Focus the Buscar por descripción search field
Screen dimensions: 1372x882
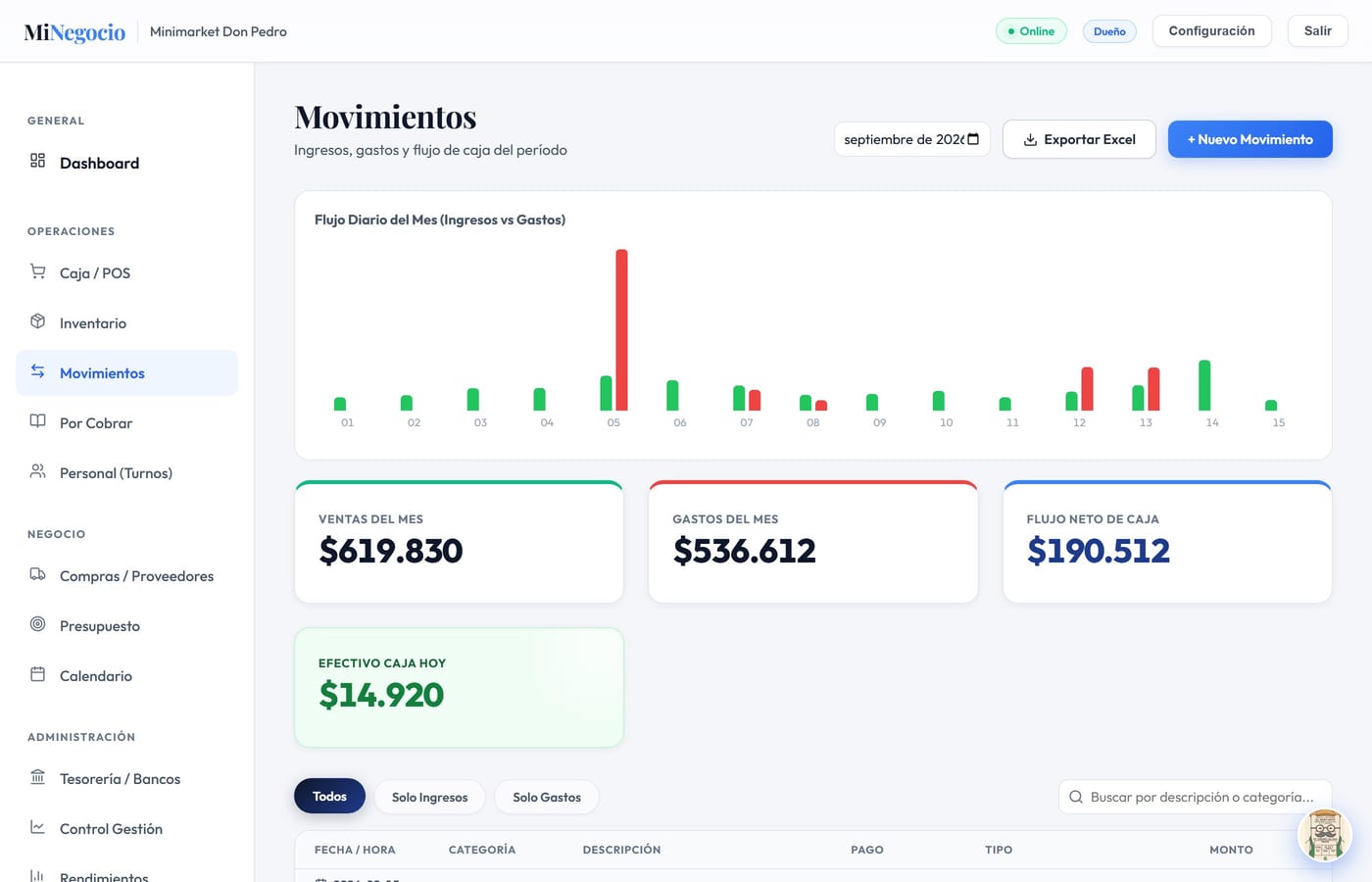point(1195,797)
